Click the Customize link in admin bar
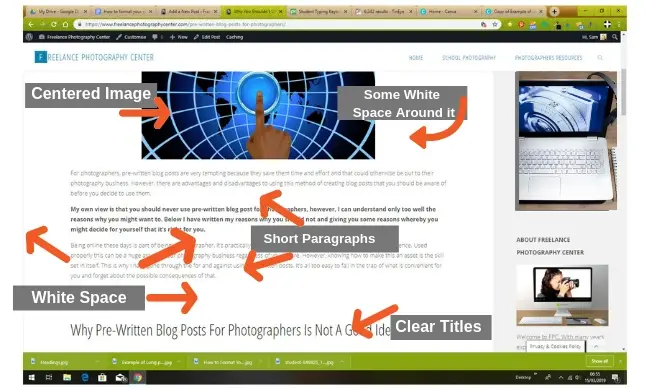 click(131, 37)
